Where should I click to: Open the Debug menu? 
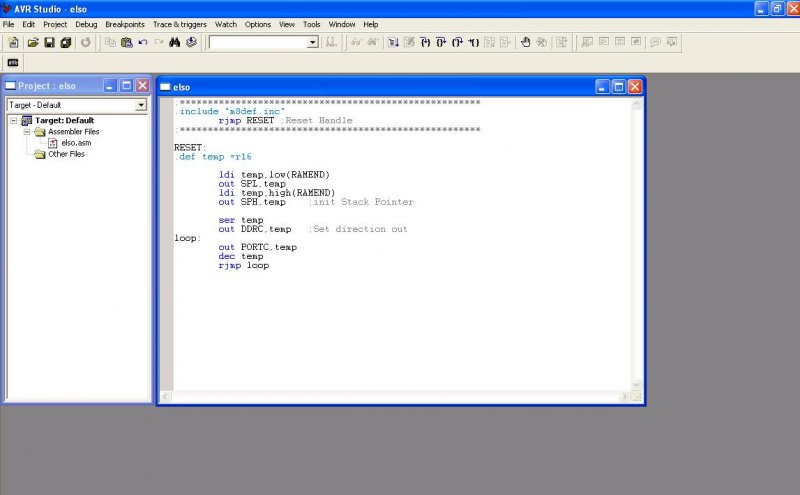[x=86, y=24]
